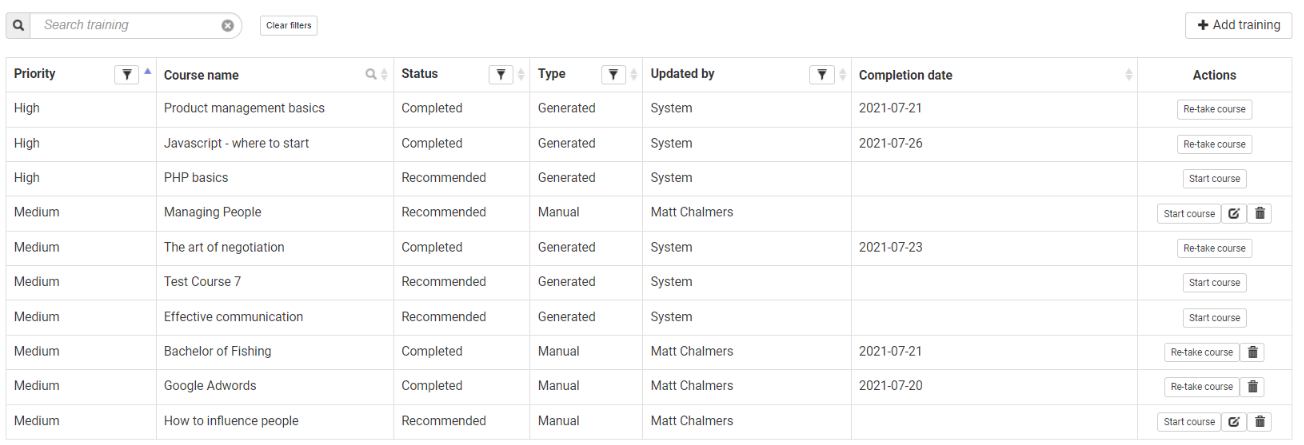Image resolution: width=1304 pixels, height=445 pixels.
Task: Click the Add training button
Action: [1238, 25]
